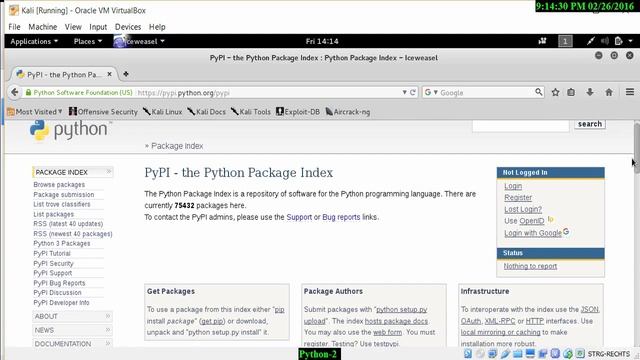Open the Nothing to report status link
Screen dimensions: 640x360
(x=530, y=266)
